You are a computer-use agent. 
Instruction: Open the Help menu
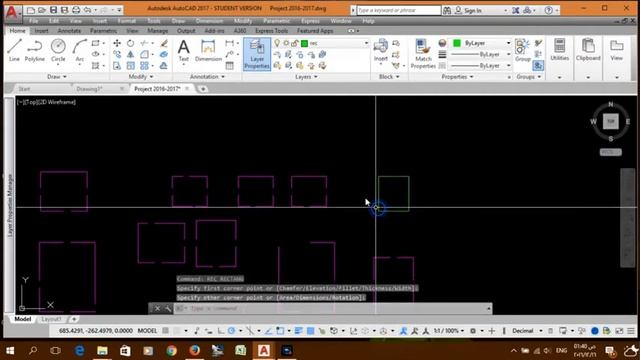tap(368, 21)
